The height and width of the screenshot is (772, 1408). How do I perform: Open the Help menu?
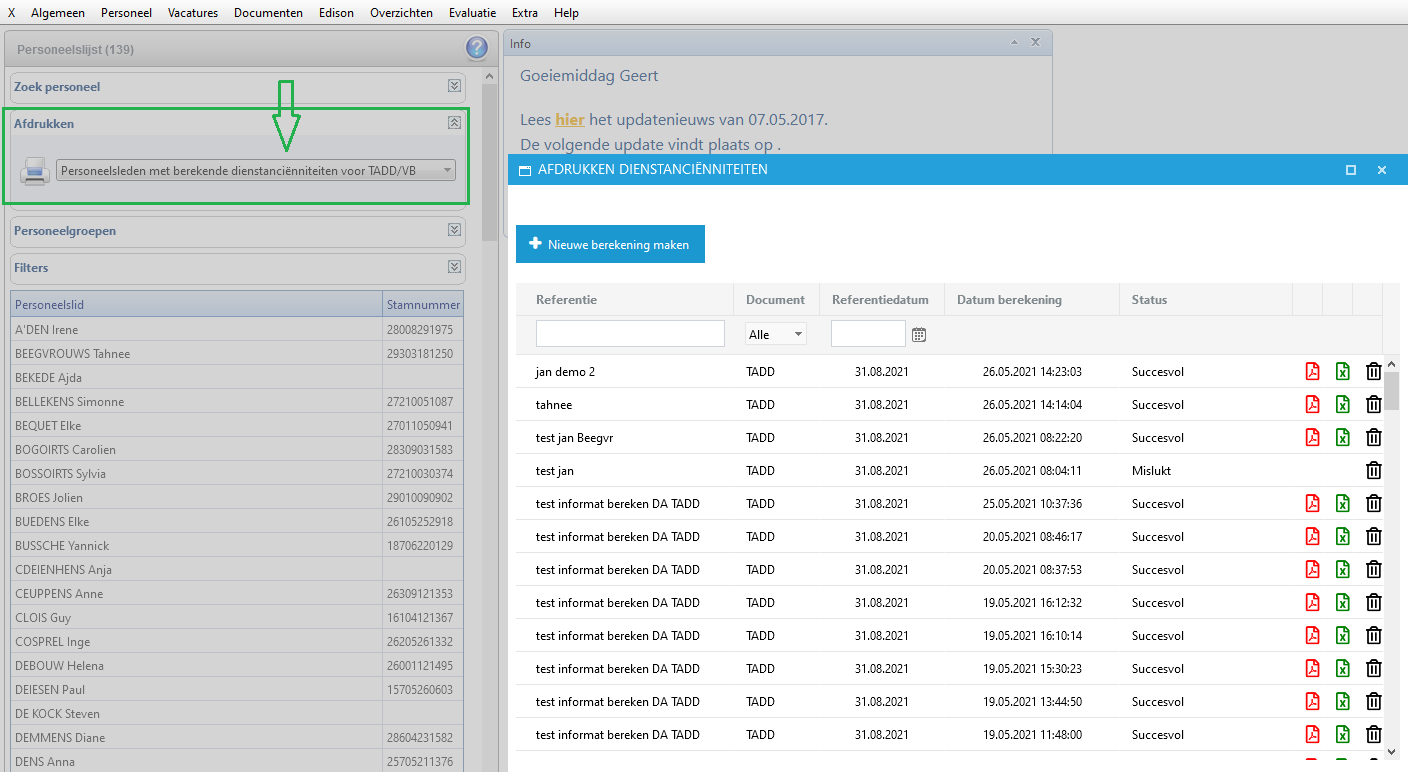(566, 13)
